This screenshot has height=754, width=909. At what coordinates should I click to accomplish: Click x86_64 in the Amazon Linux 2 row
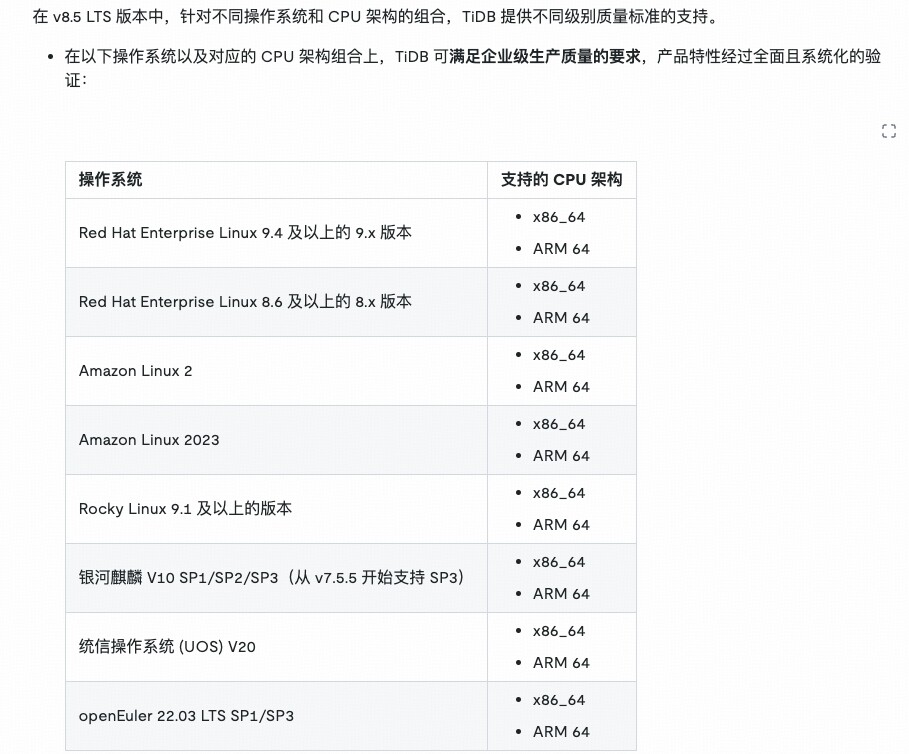(559, 355)
